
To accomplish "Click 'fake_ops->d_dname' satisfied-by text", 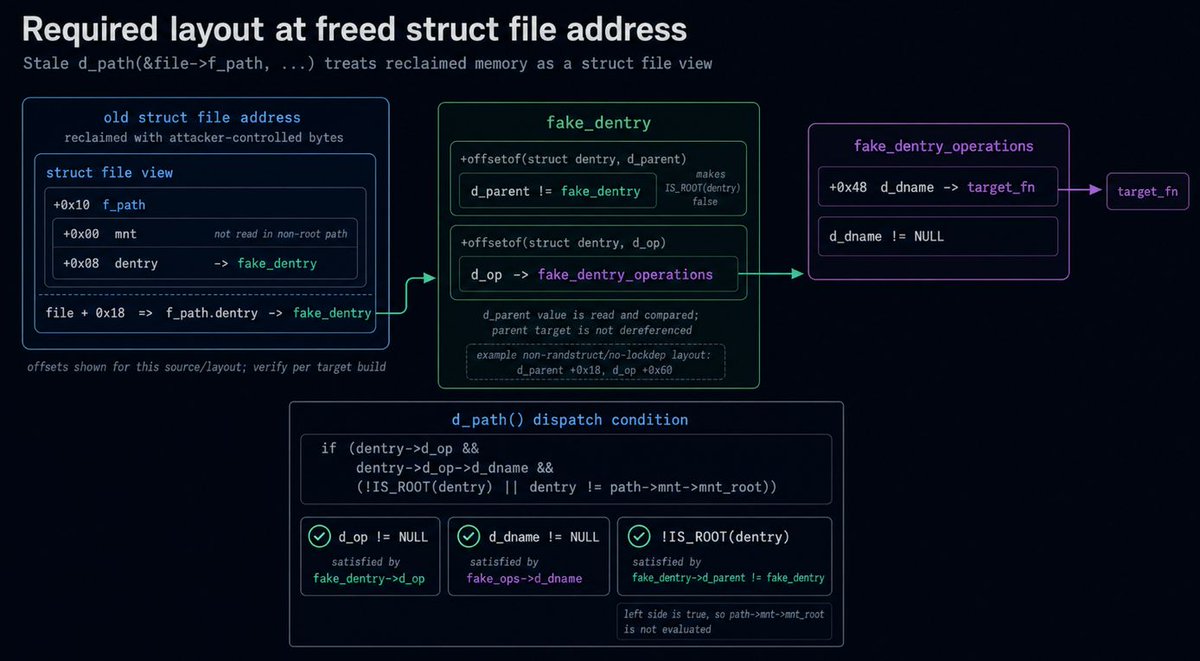I will point(524,577).
